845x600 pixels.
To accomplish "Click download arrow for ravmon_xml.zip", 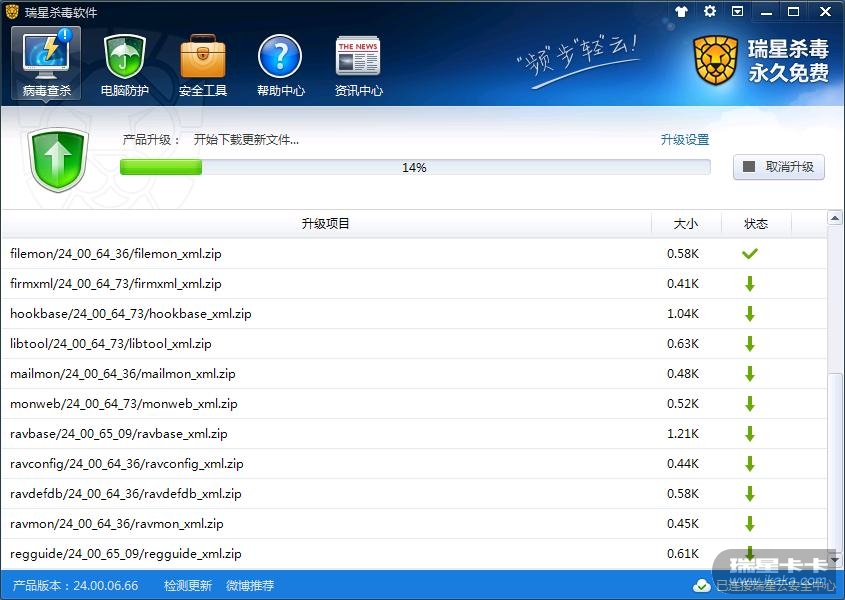I will tap(750, 523).
